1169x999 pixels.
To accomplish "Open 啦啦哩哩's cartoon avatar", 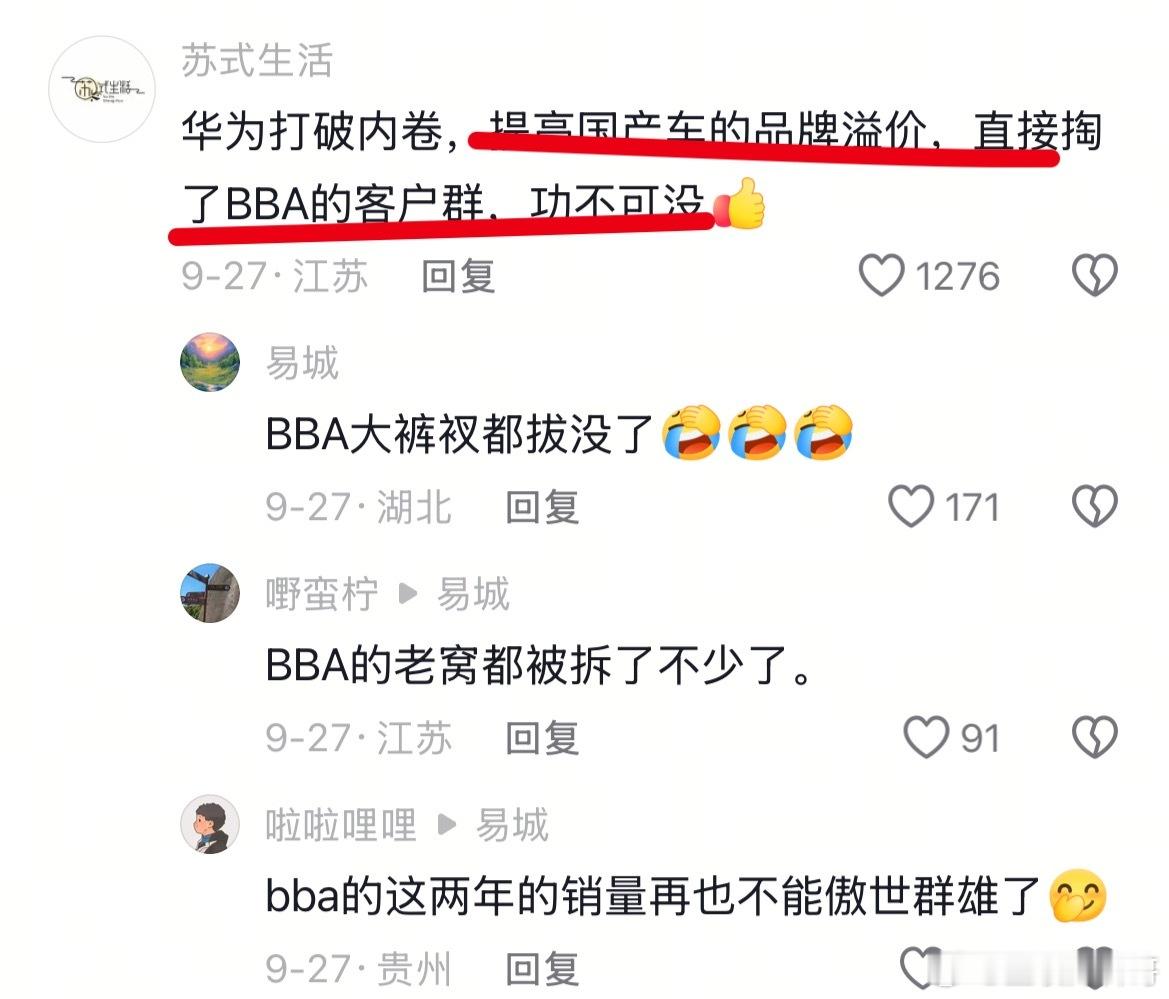I will 210,824.
